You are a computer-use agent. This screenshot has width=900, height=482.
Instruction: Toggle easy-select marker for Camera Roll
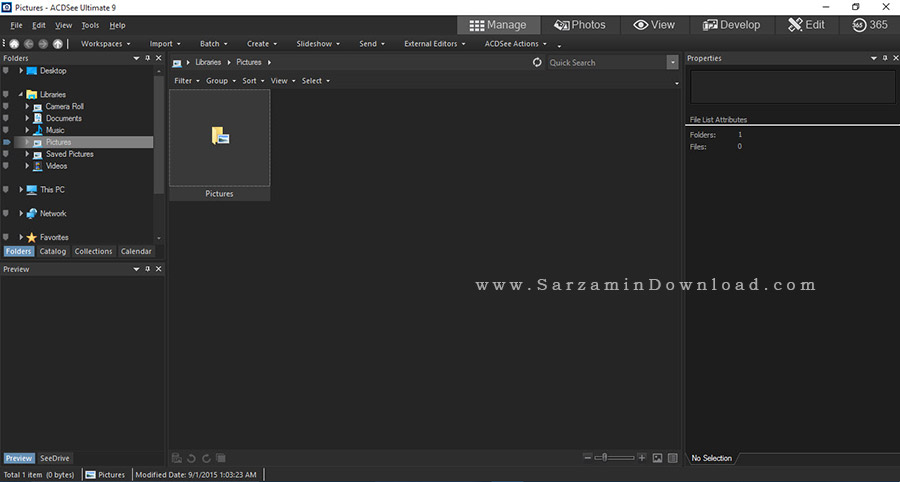tap(6, 106)
